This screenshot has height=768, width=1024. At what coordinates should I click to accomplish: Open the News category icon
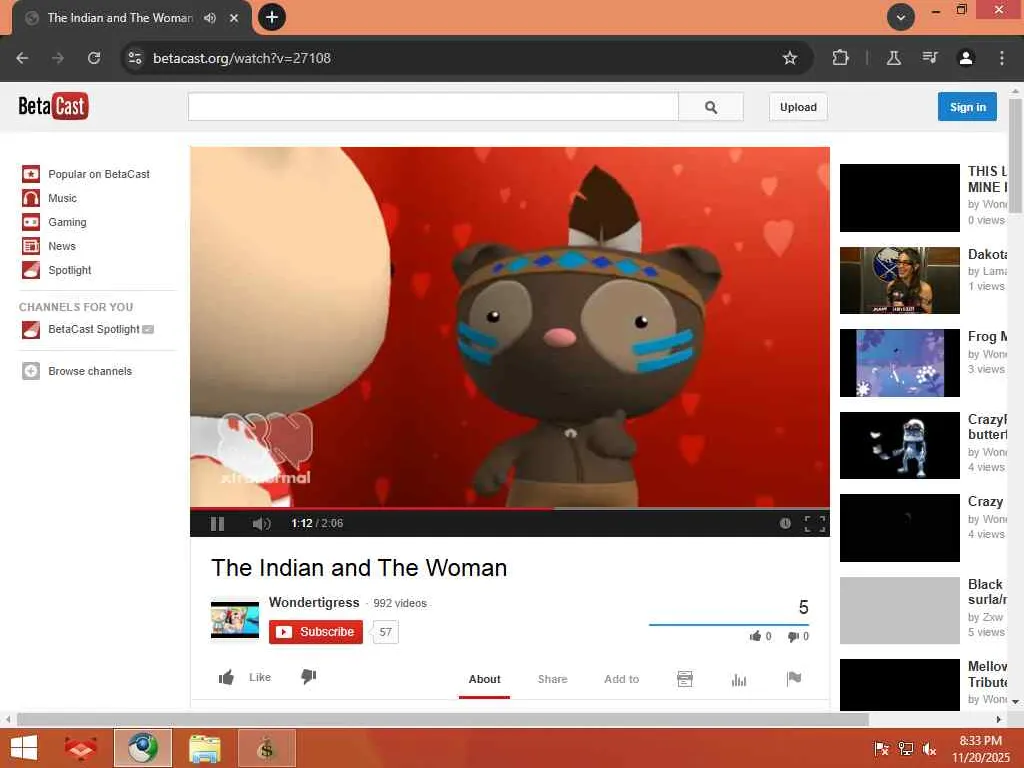click(x=31, y=246)
